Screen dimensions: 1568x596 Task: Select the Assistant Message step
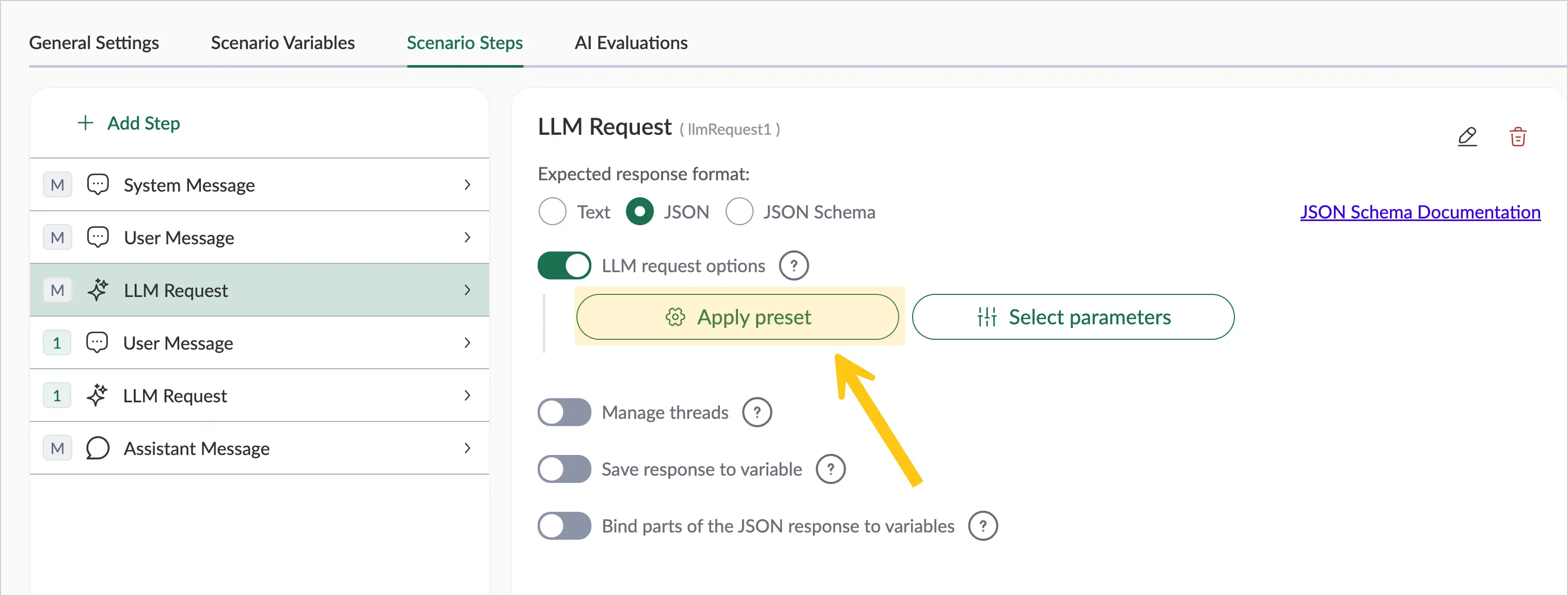click(259, 448)
